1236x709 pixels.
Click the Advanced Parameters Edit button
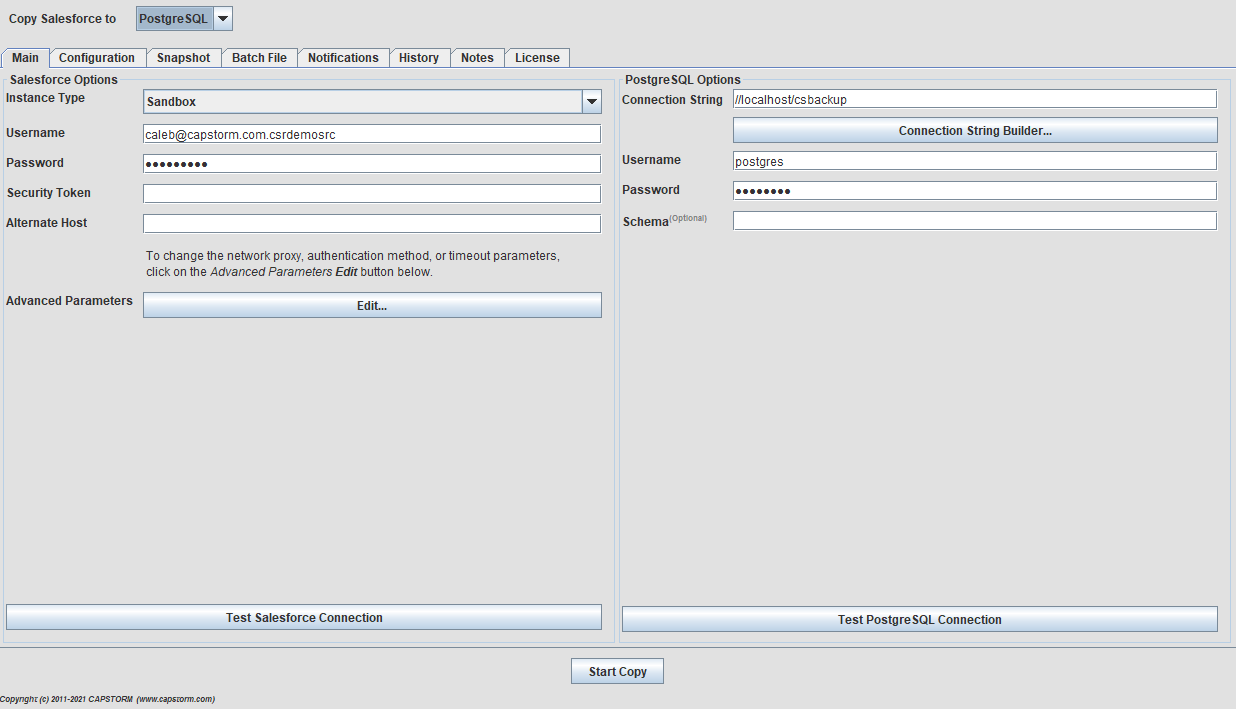[372, 305]
